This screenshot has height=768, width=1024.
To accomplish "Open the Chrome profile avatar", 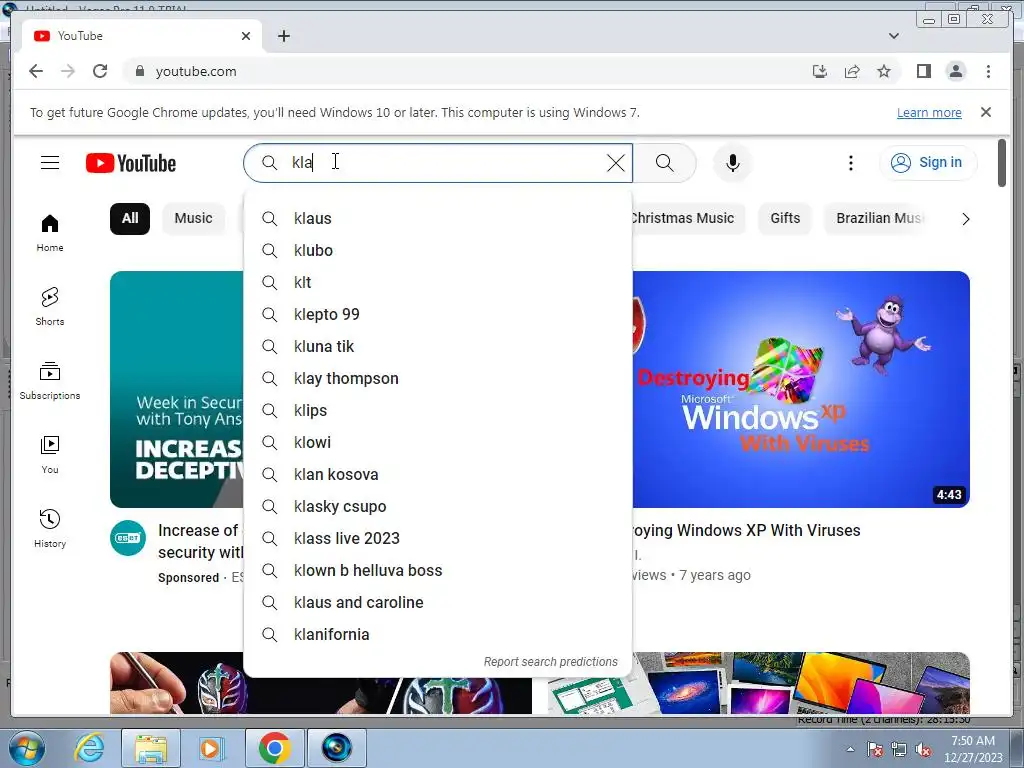I will pos(955,71).
